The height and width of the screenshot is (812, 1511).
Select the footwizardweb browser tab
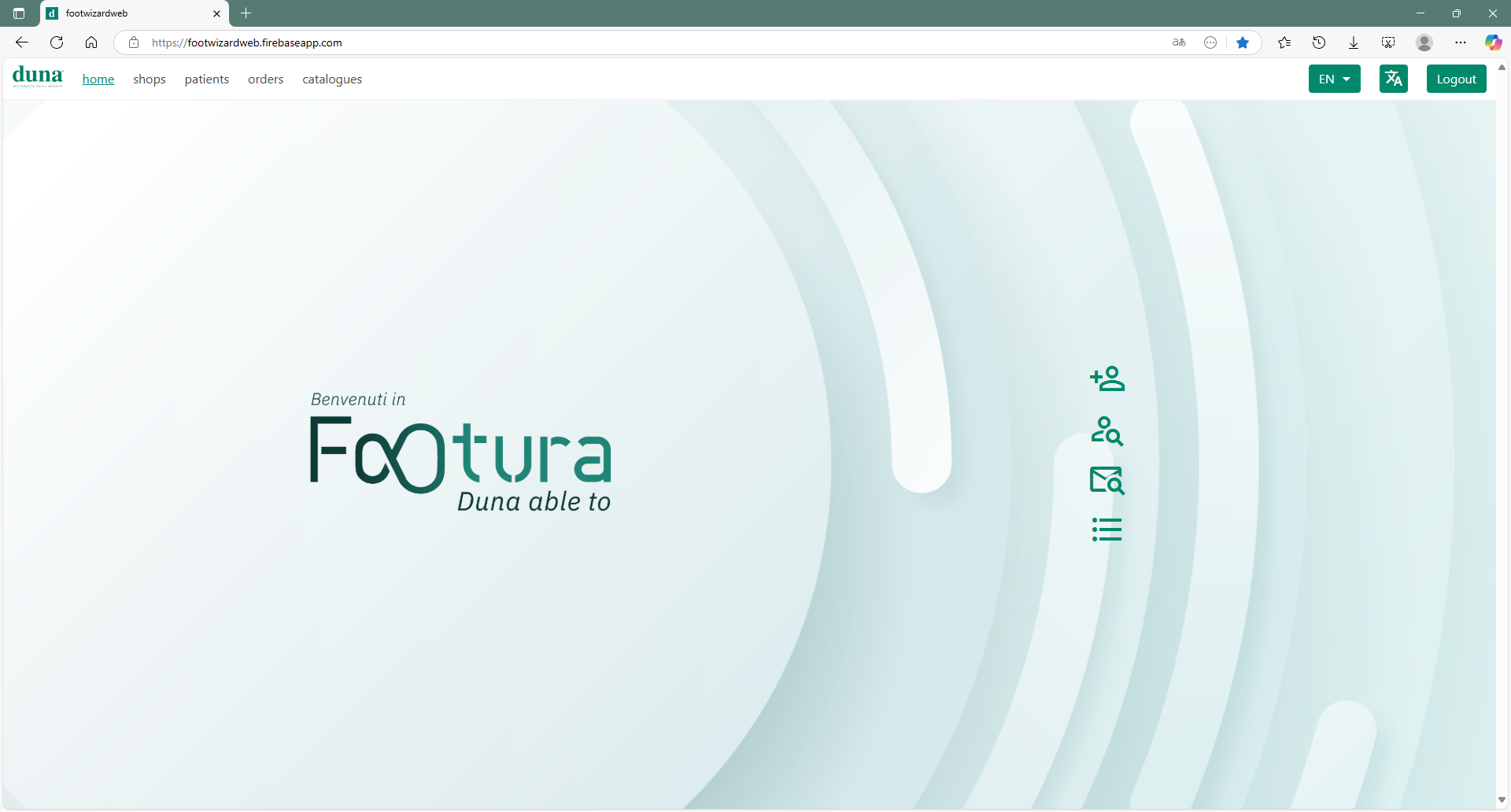point(134,13)
